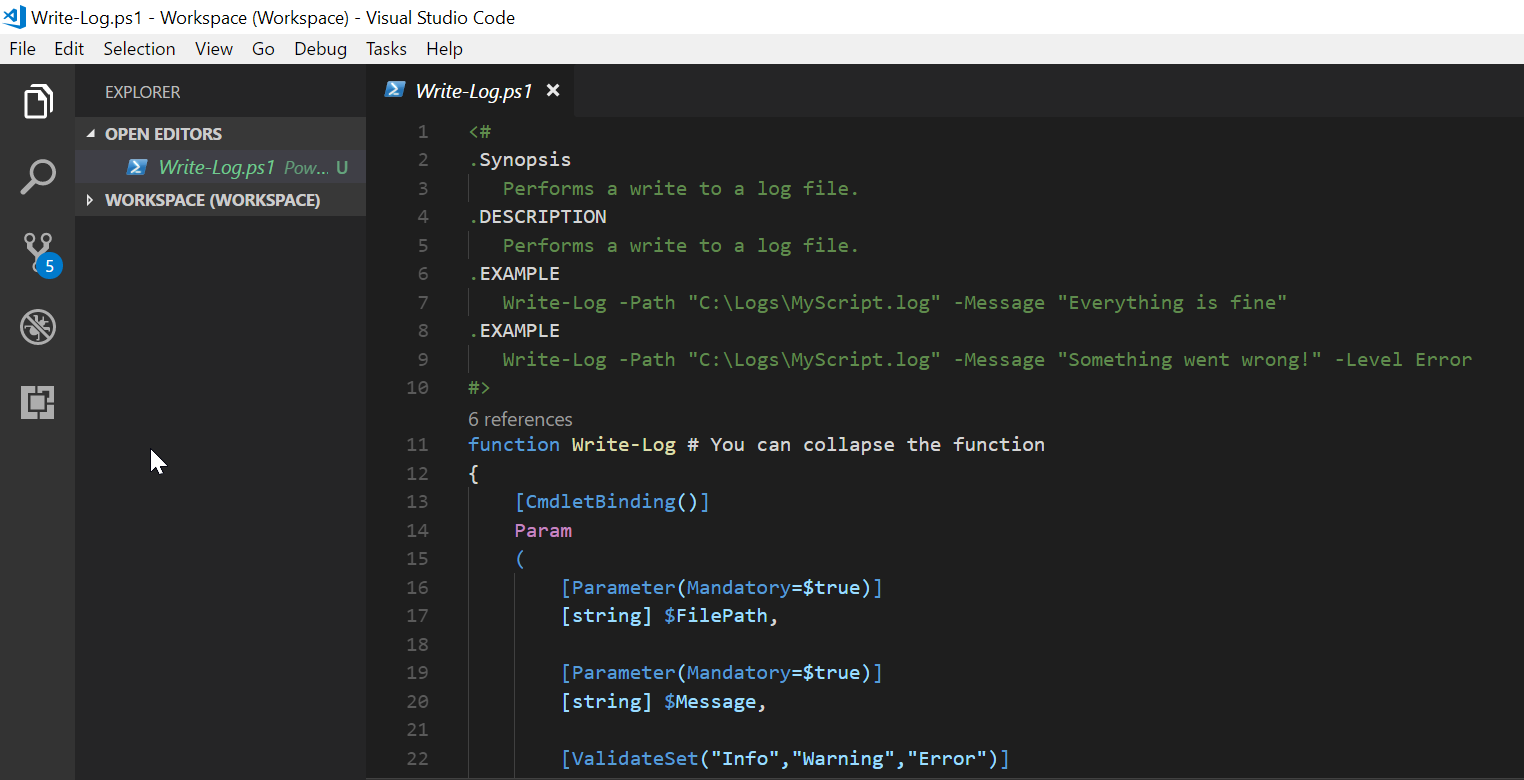Click line number 1 in the gutter
The width and height of the screenshot is (1524, 780).
[422, 132]
